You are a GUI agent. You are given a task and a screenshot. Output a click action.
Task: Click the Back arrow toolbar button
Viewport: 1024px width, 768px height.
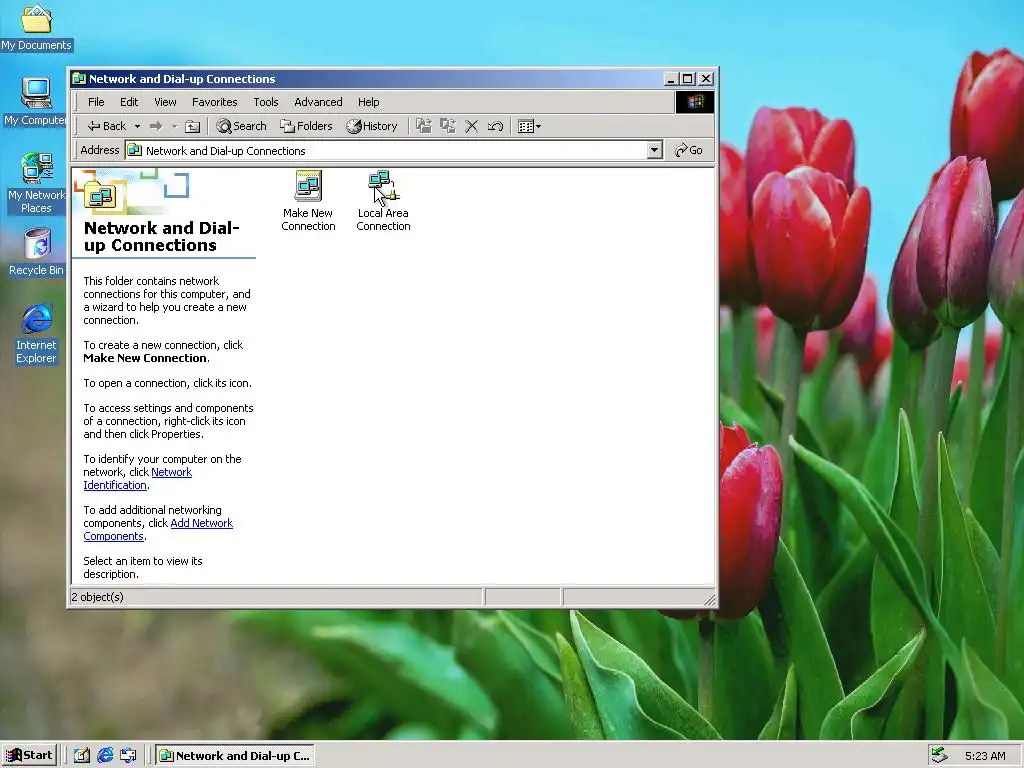106,126
